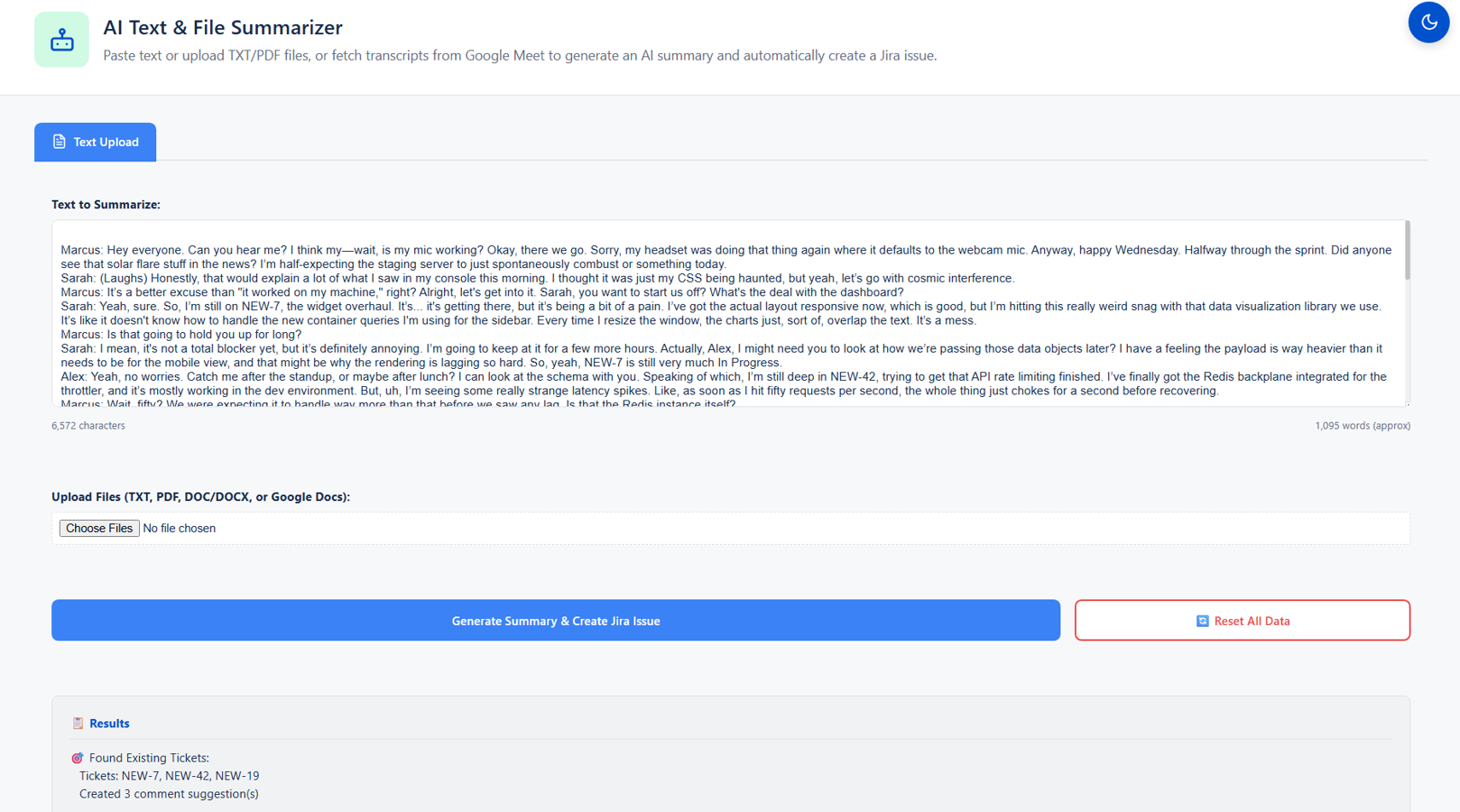Select the Text Upload tab

coord(96,142)
